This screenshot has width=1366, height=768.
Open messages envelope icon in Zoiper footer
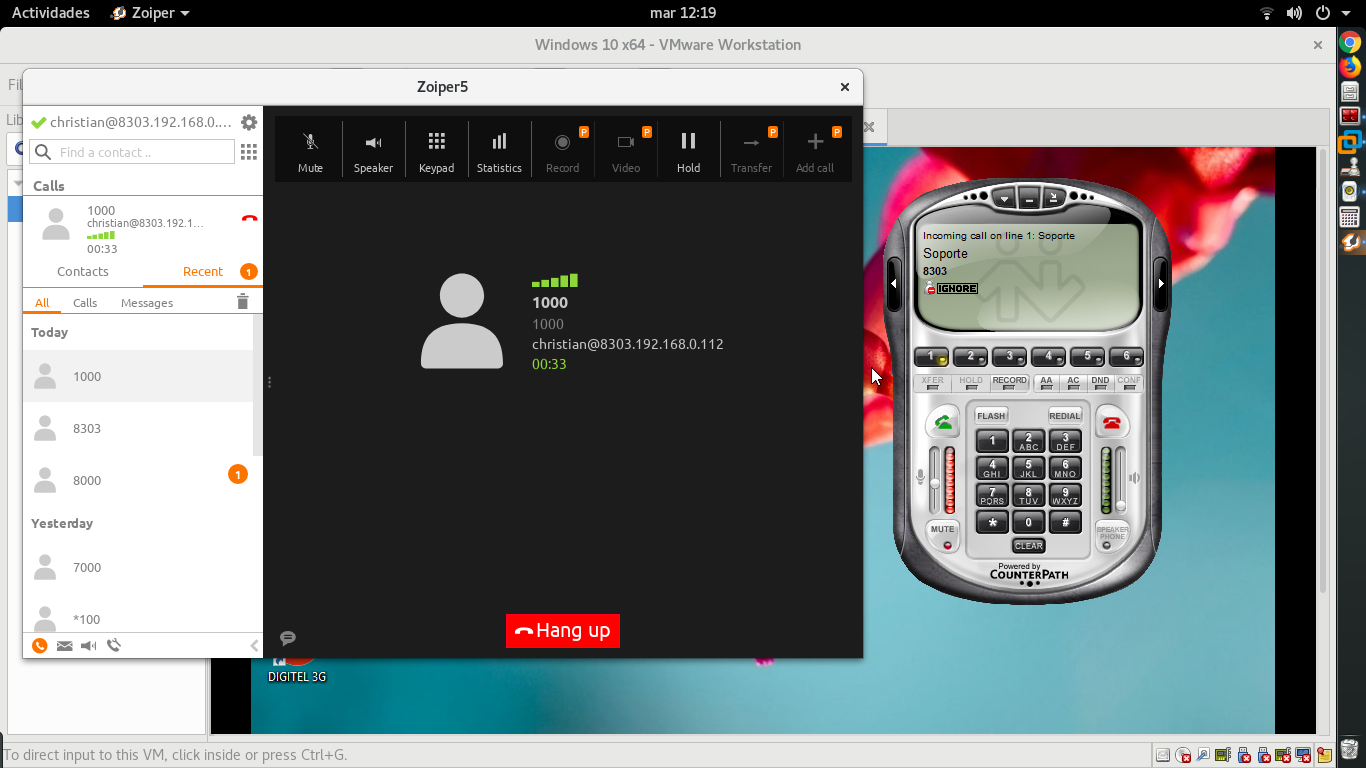(x=65, y=646)
